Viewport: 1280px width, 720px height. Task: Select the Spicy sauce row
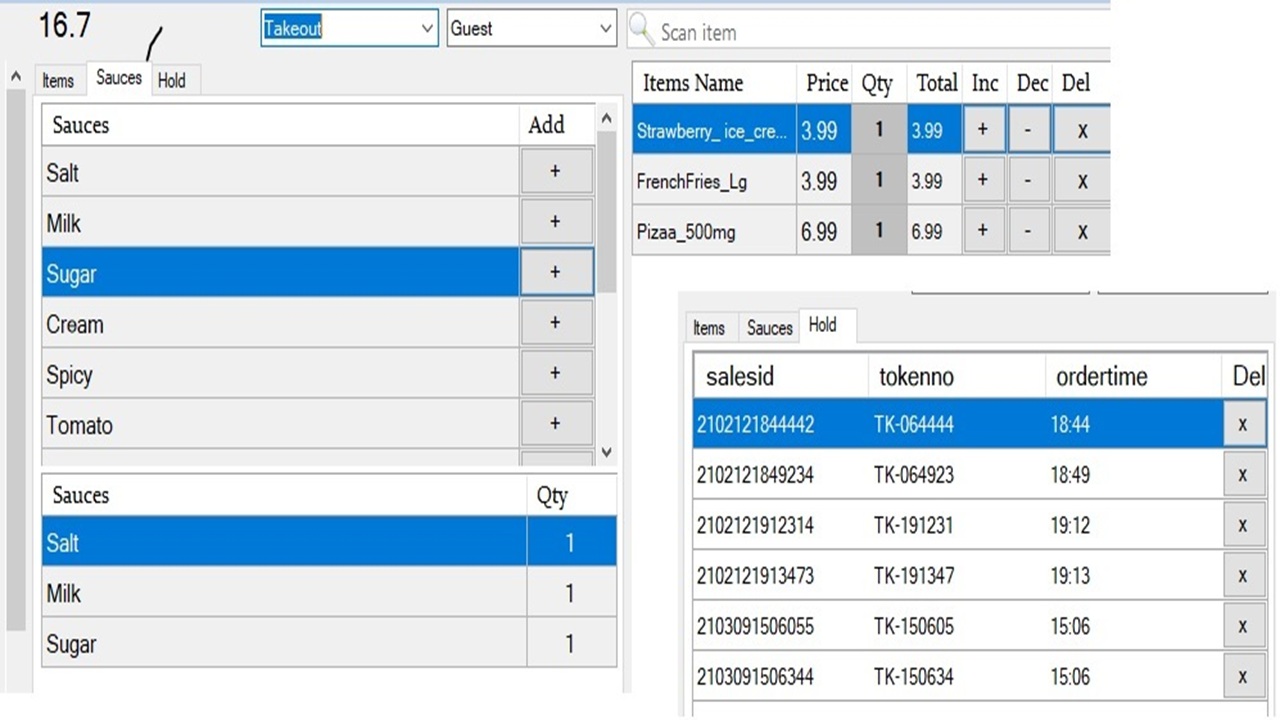pos(280,374)
